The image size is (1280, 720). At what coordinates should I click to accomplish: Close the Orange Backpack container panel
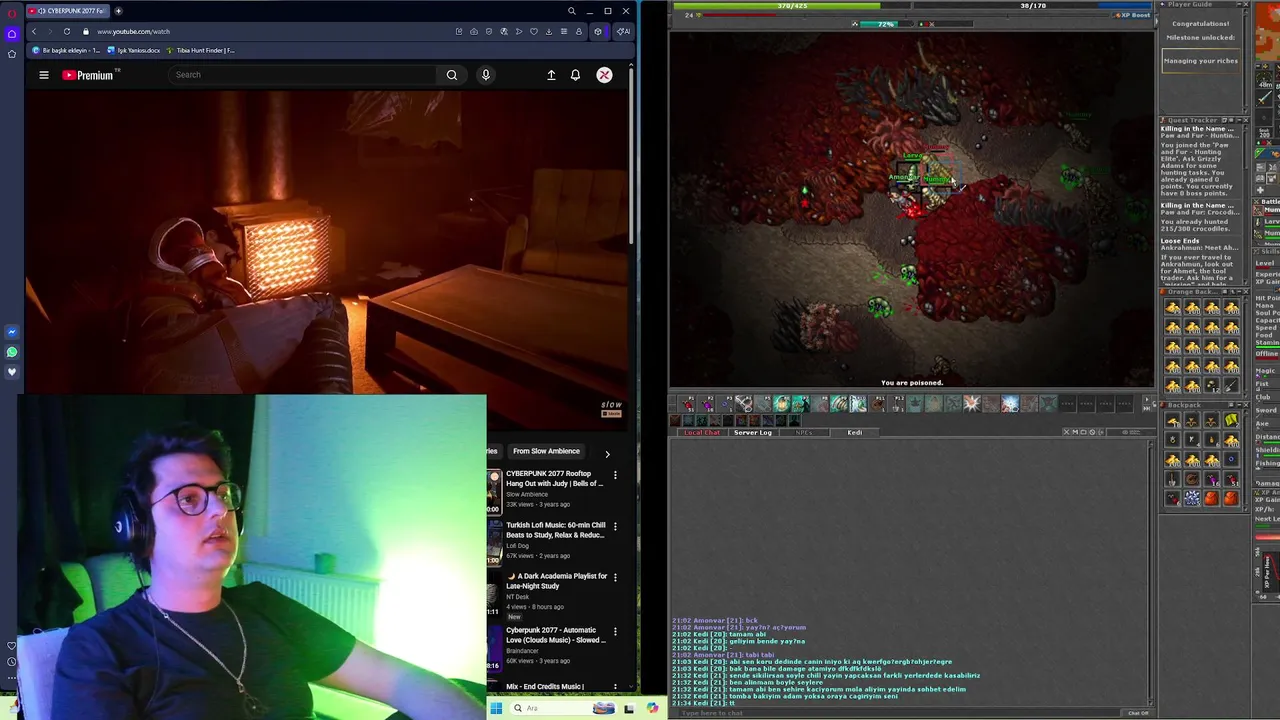[1245, 292]
